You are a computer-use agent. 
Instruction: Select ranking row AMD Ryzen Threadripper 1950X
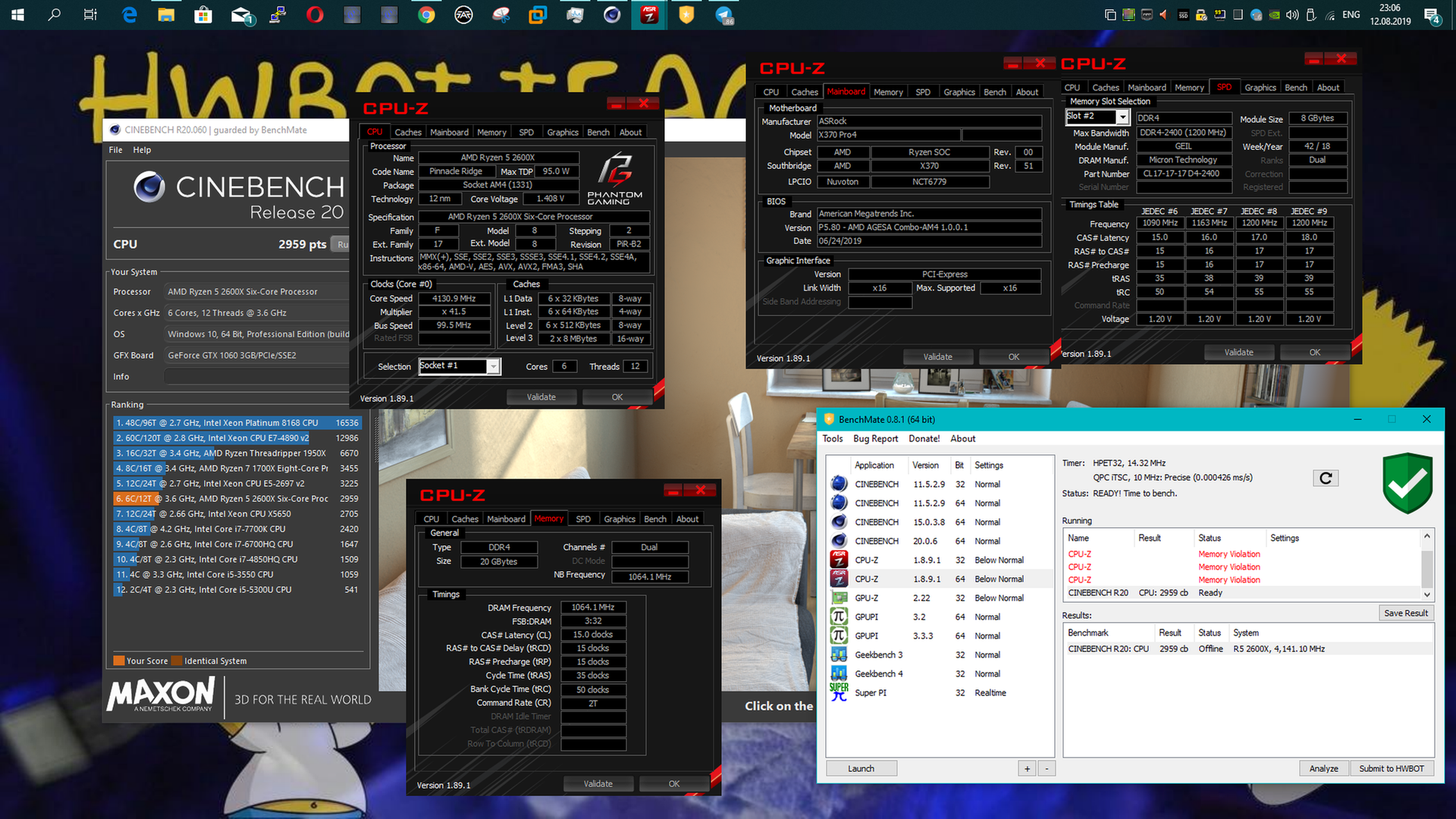point(237,453)
